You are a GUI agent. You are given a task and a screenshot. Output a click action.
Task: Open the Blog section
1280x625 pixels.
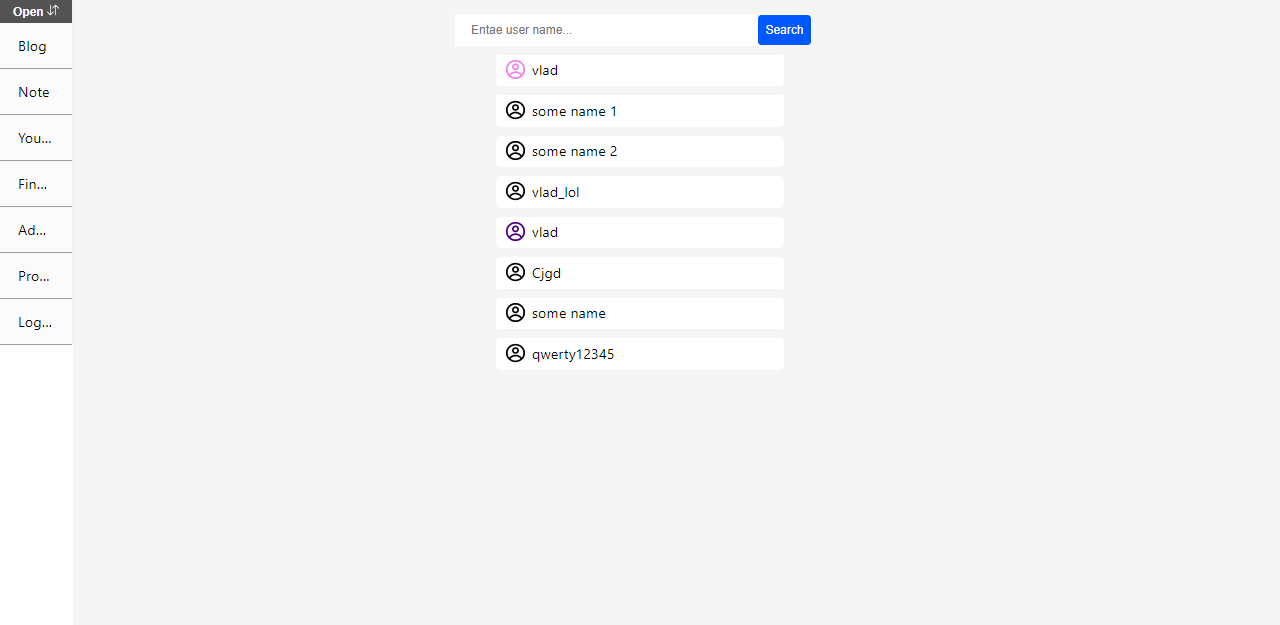[32, 46]
